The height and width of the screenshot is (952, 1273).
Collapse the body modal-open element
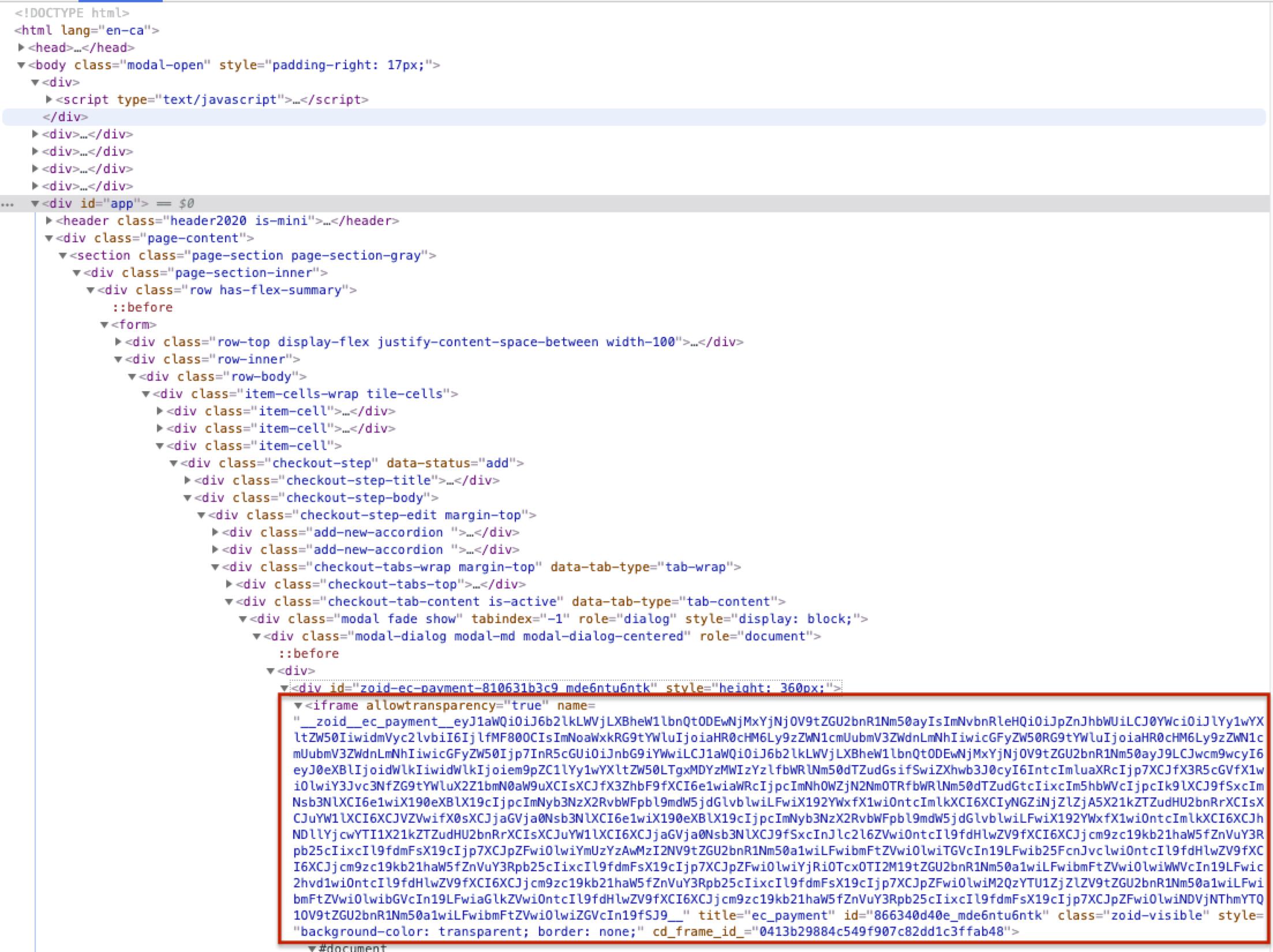(x=21, y=65)
